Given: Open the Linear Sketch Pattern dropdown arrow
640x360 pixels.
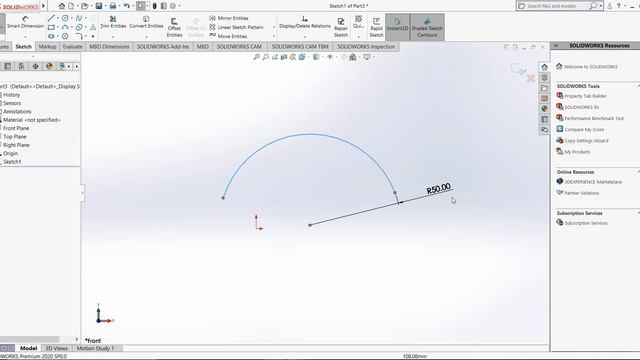Looking at the screenshot, I should click(x=273, y=27).
